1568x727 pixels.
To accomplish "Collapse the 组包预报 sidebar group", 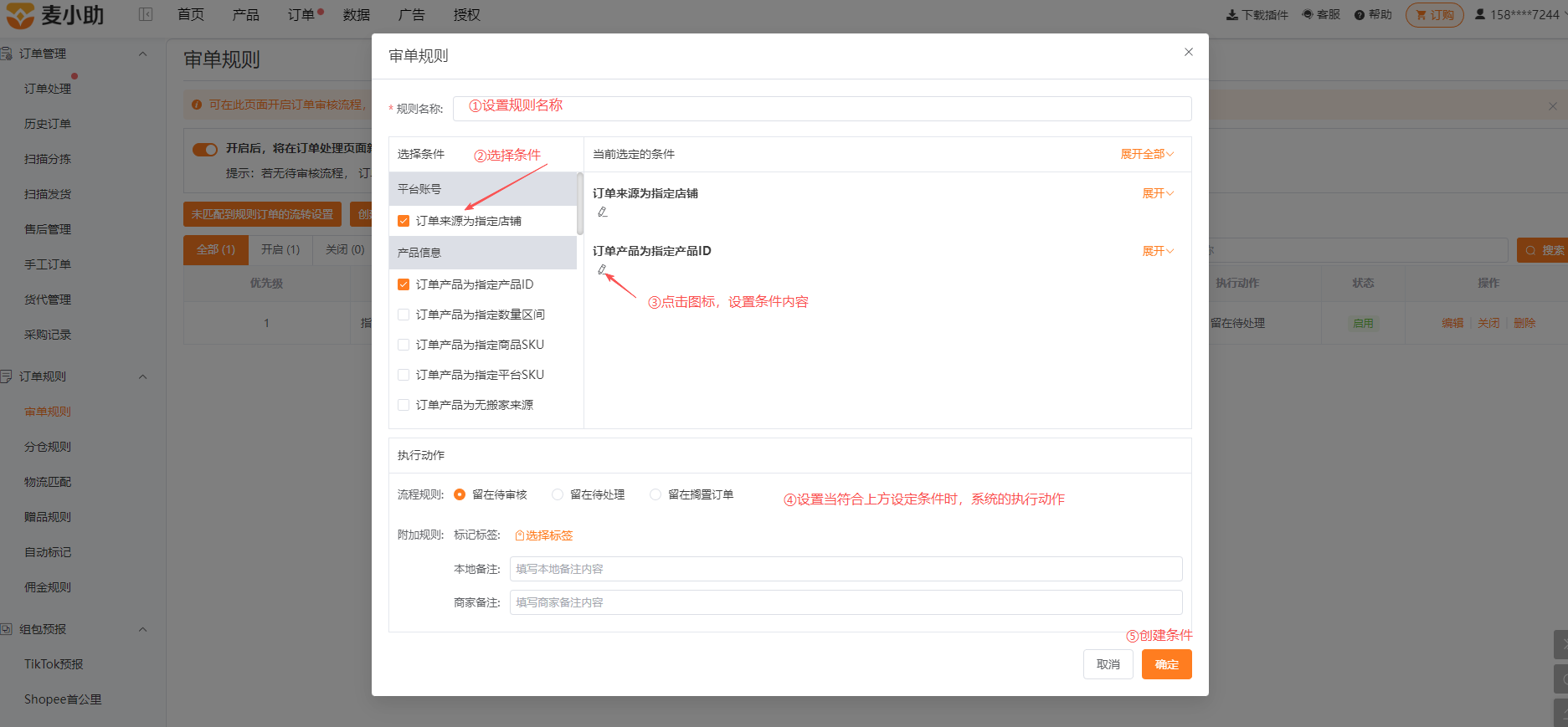I will 143,629.
